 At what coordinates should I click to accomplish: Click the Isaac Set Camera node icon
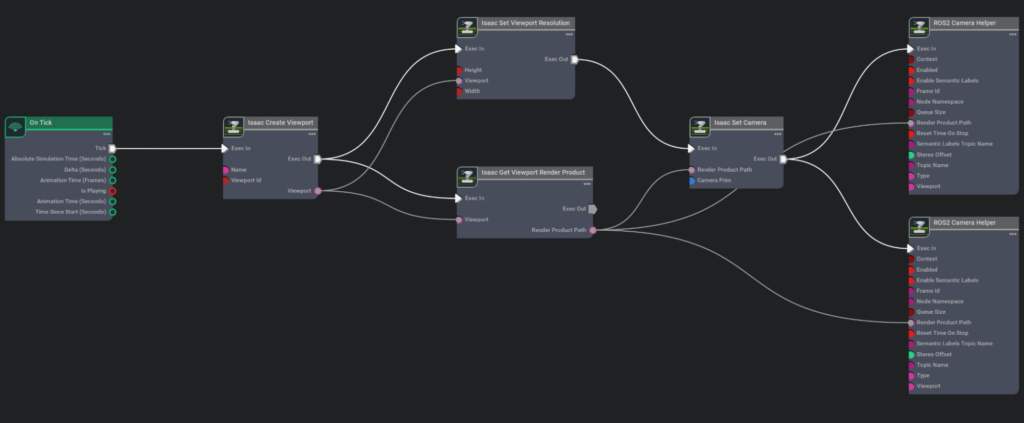click(700, 127)
